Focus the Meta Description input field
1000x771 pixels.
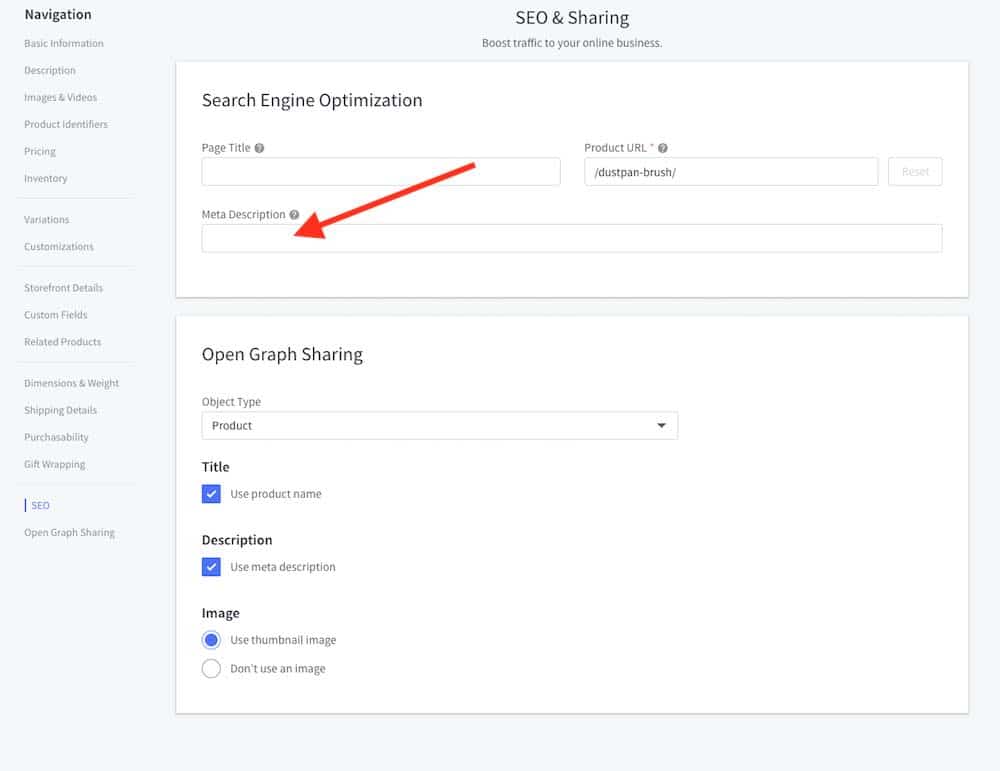tap(571, 239)
